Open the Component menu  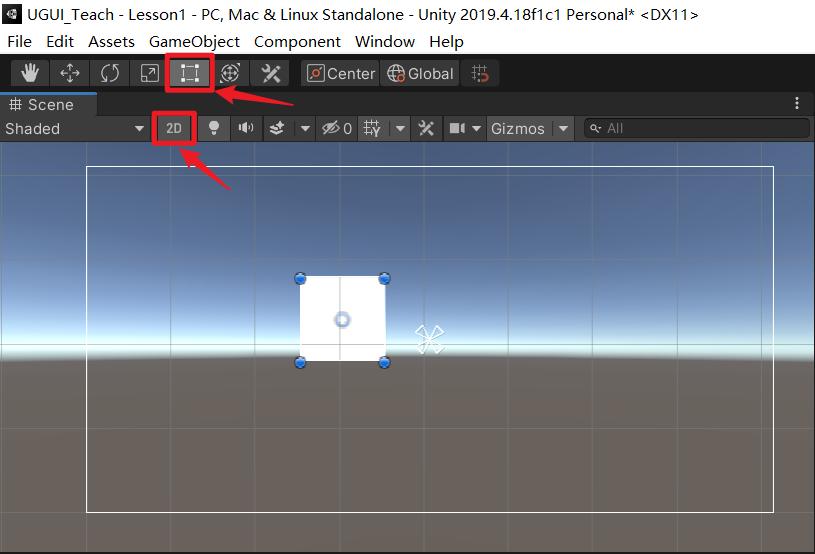pyautogui.click(x=297, y=42)
